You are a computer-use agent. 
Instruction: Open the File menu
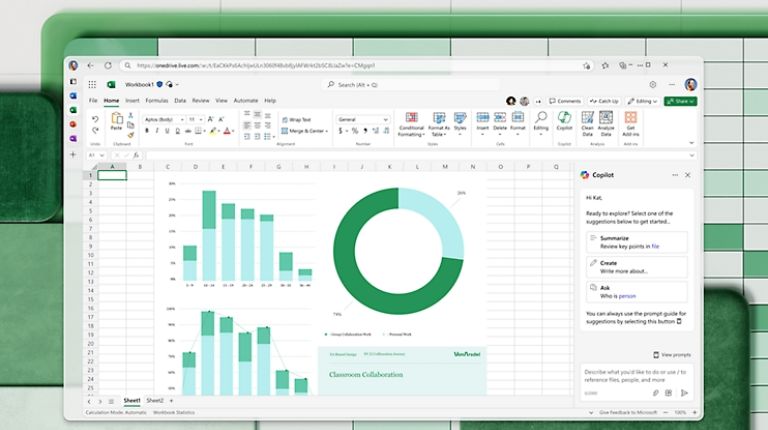pos(93,100)
